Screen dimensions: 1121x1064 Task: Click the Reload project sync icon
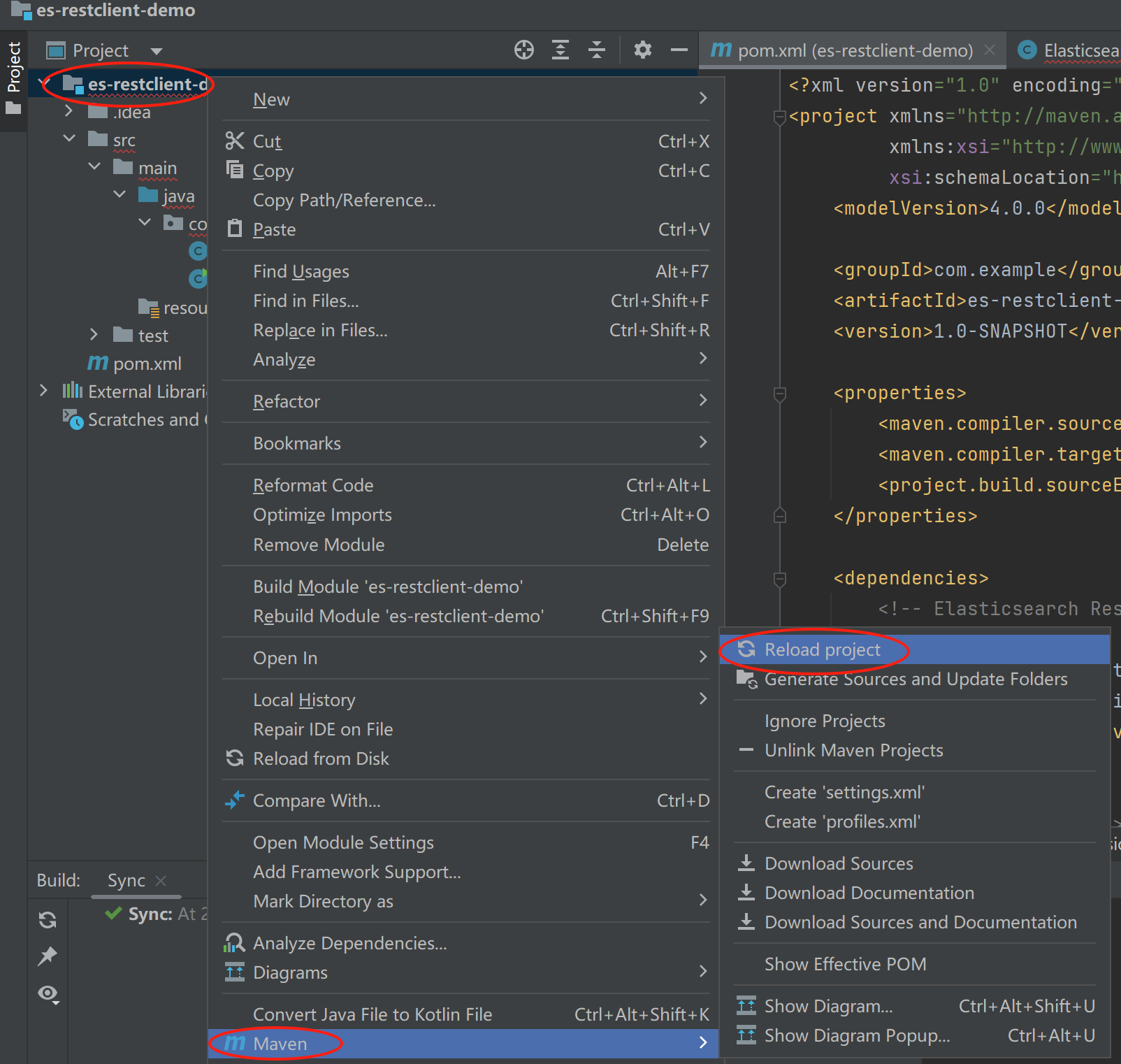[746, 649]
